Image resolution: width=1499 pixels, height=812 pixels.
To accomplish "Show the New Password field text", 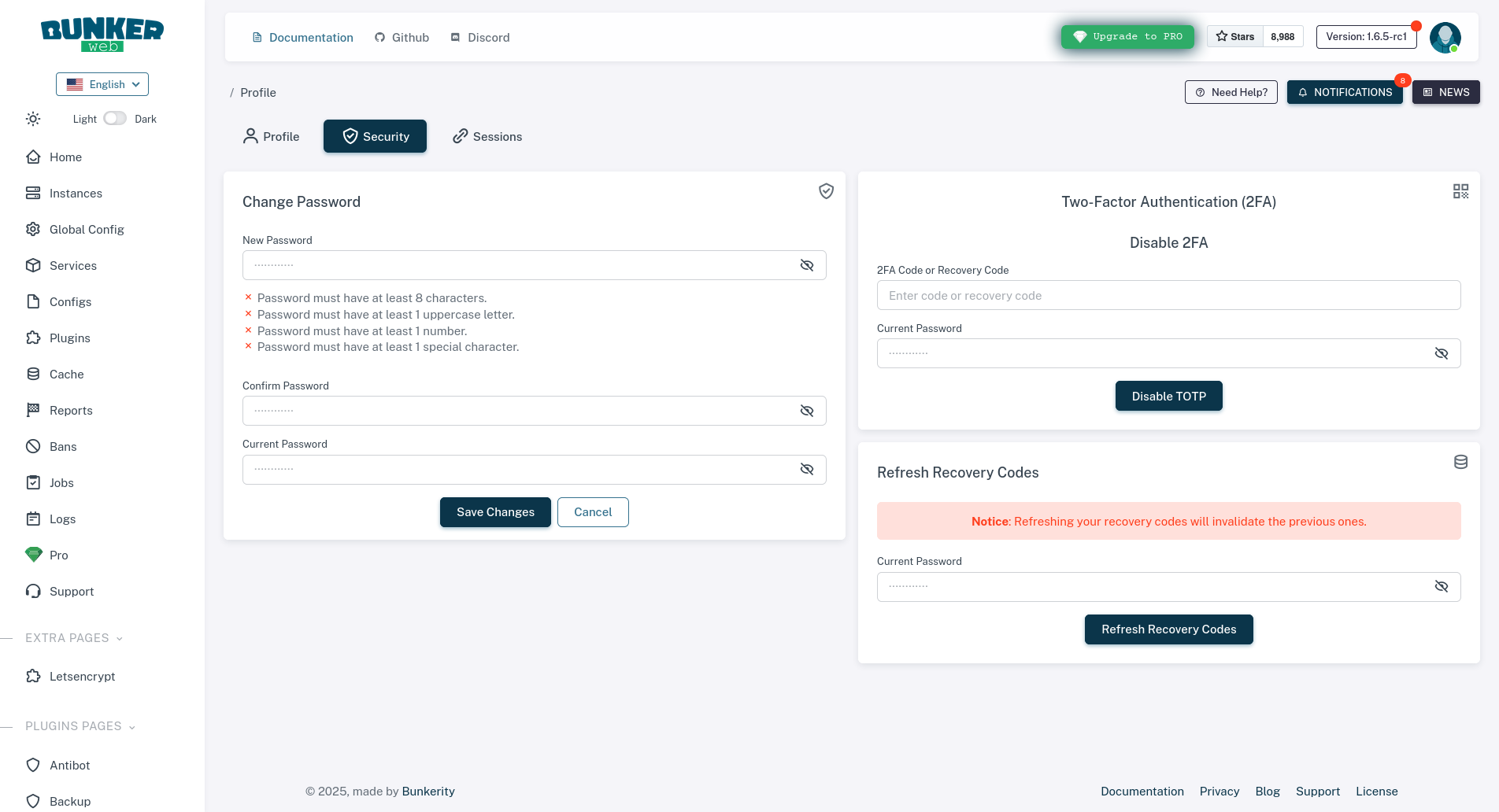I will click(806, 266).
